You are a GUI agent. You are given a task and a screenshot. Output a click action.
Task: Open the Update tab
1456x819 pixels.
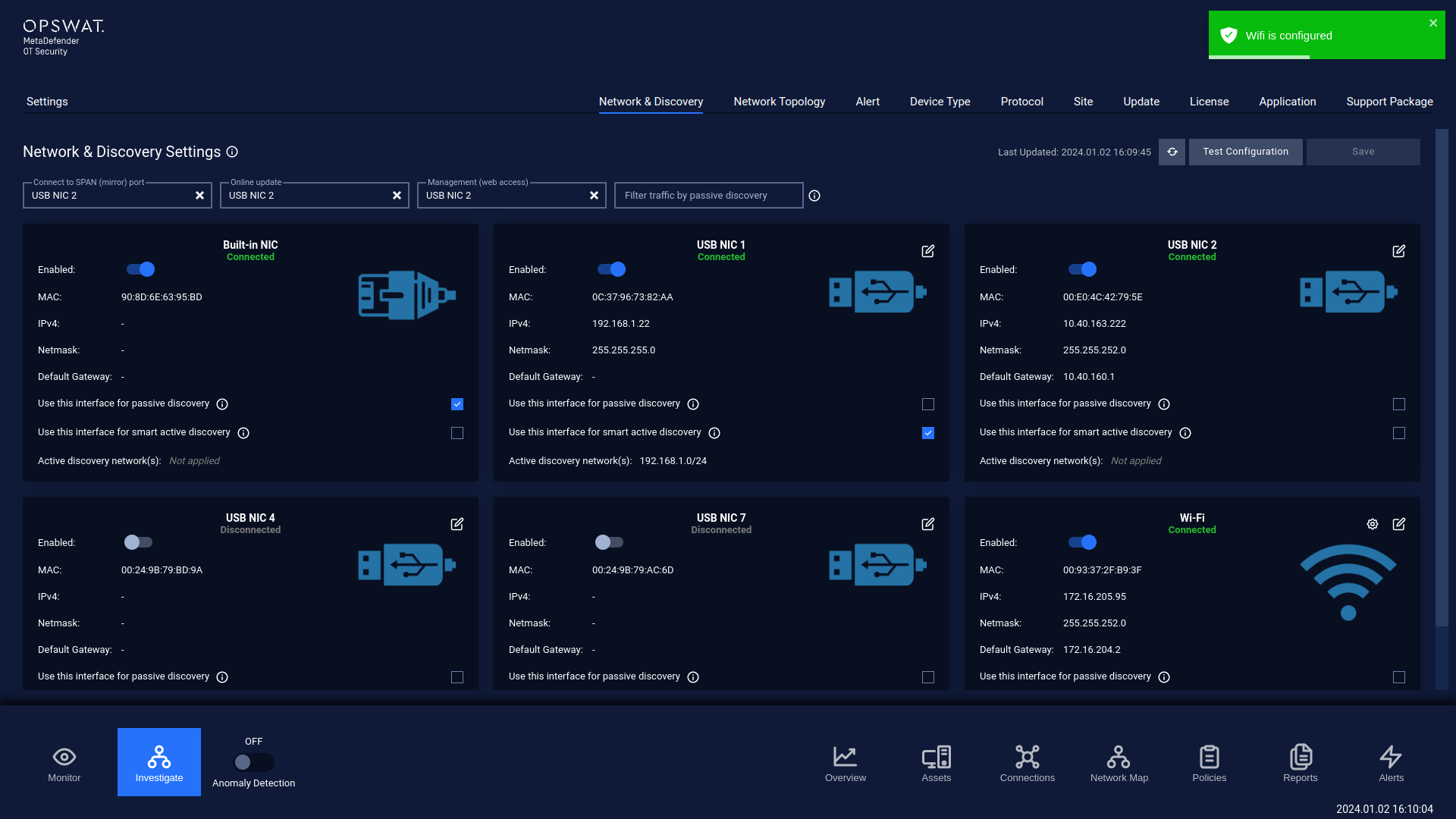click(1141, 102)
